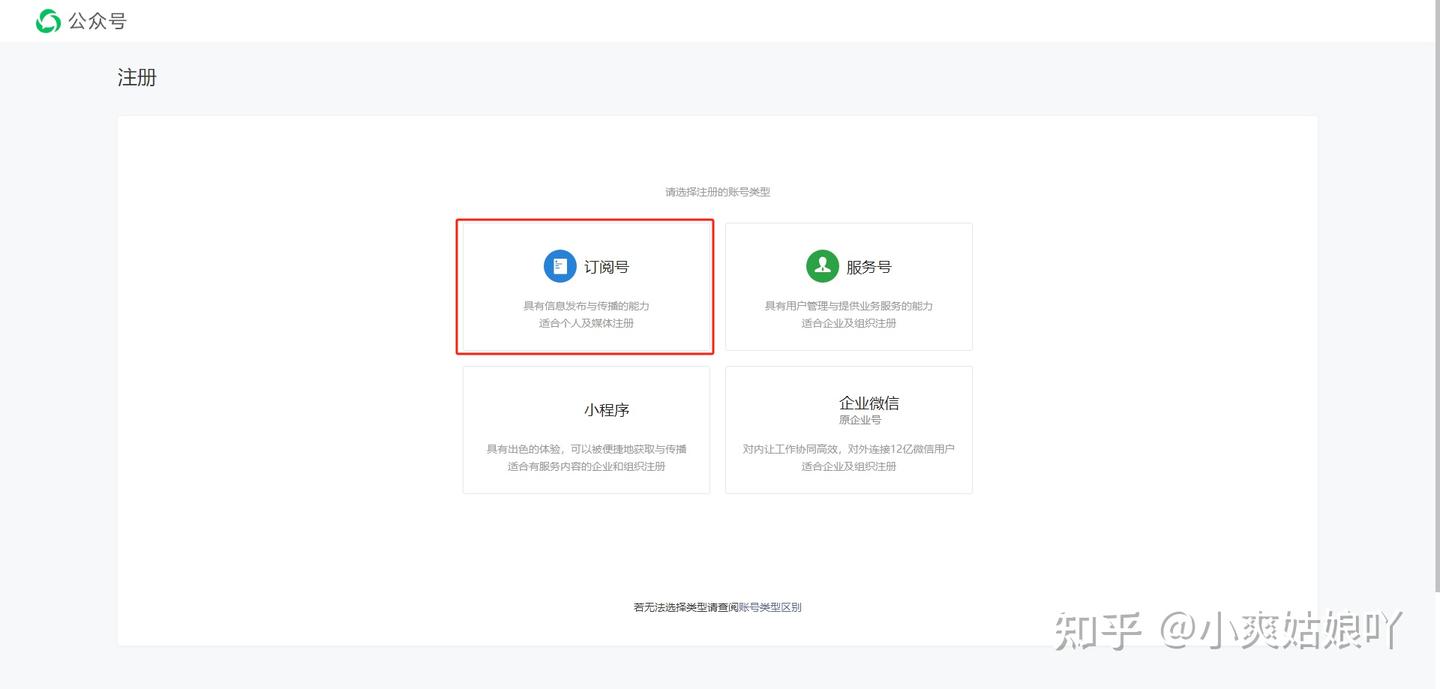Image resolution: width=1440 pixels, height=689 pixels.
Task: Click the 适合有服务内容的企业和组织注册 description
Action: click(586, 466)
